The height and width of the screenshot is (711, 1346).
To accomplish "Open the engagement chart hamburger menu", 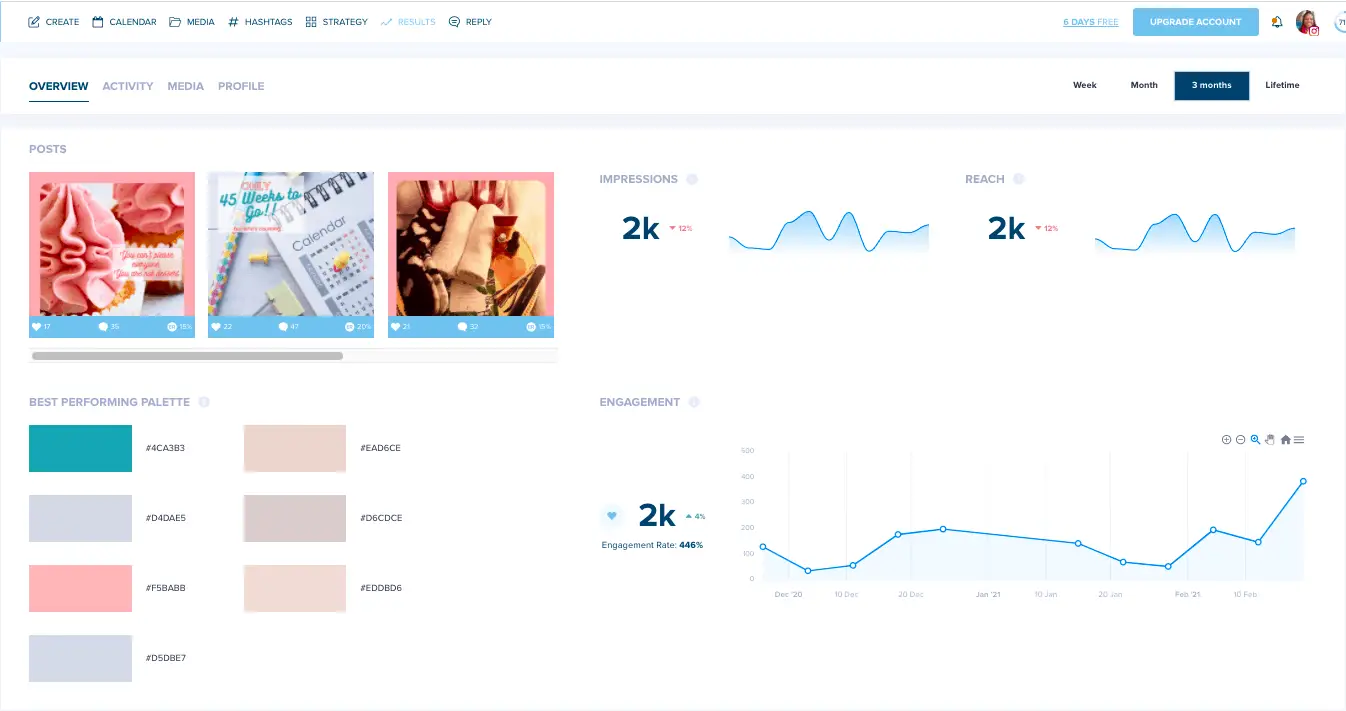I will (x=1299, y=440).
